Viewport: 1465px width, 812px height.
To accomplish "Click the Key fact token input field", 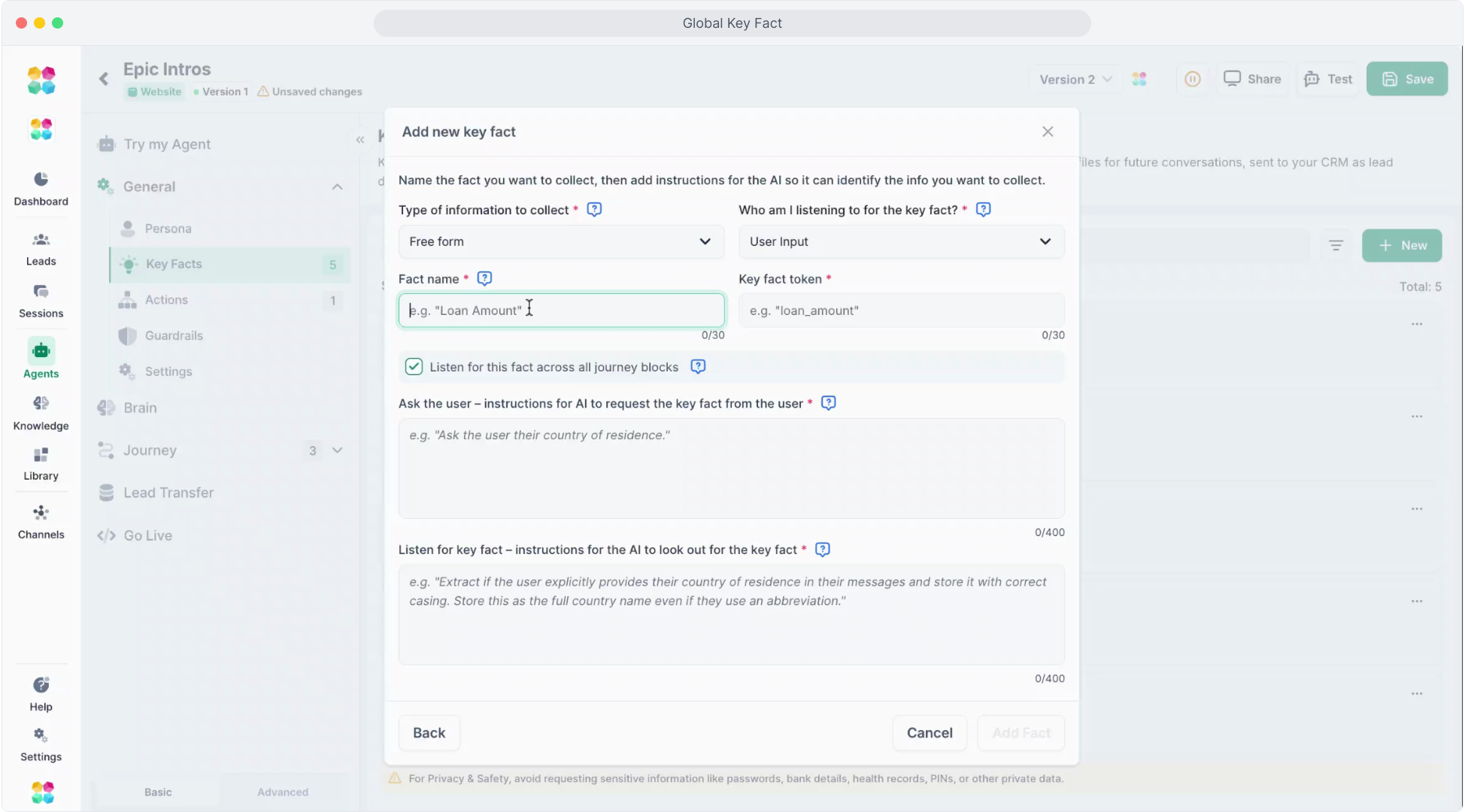I will [901, 311].
